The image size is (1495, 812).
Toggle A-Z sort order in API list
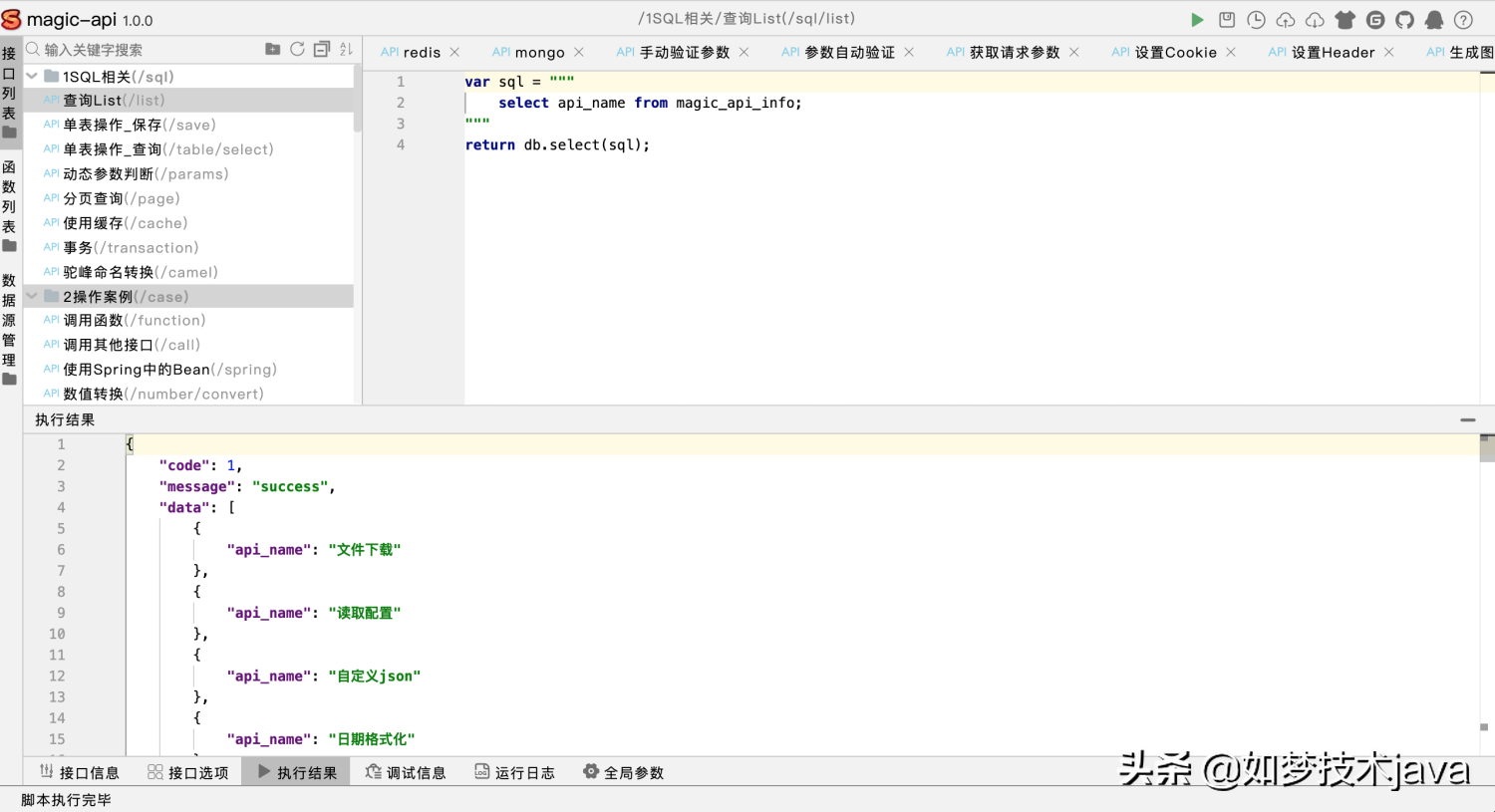tap(346, 49)
